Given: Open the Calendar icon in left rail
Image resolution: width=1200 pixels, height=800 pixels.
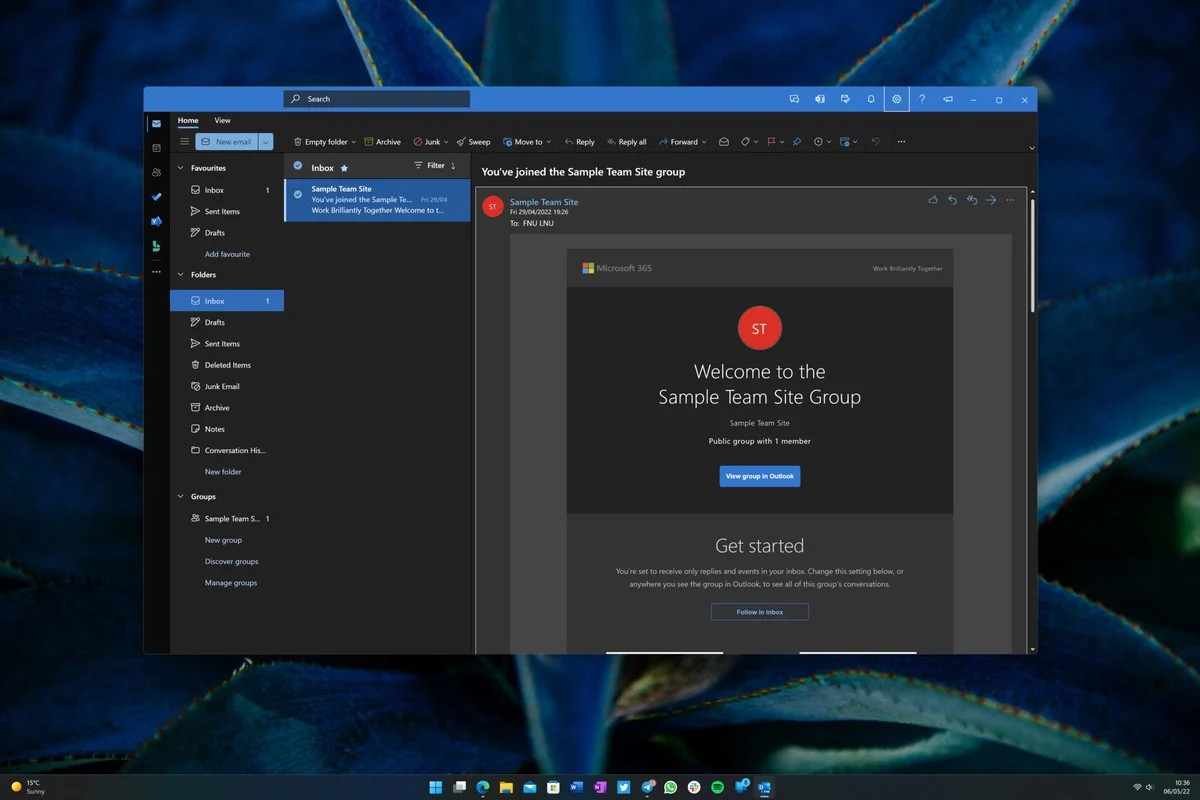Looking at the screenshot, I should pos(156,148).
